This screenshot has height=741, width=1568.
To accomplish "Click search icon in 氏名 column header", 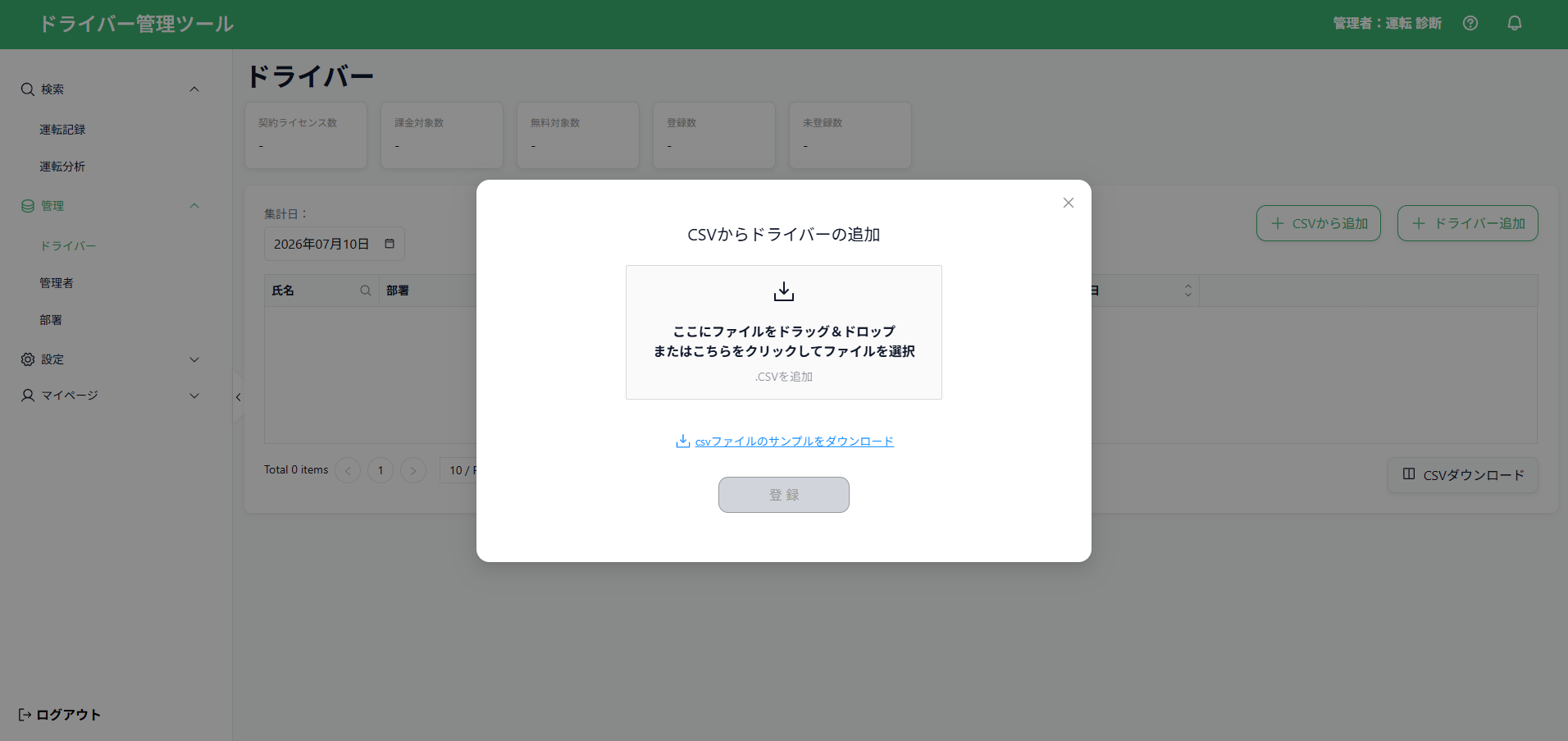I will click(366, 290).
